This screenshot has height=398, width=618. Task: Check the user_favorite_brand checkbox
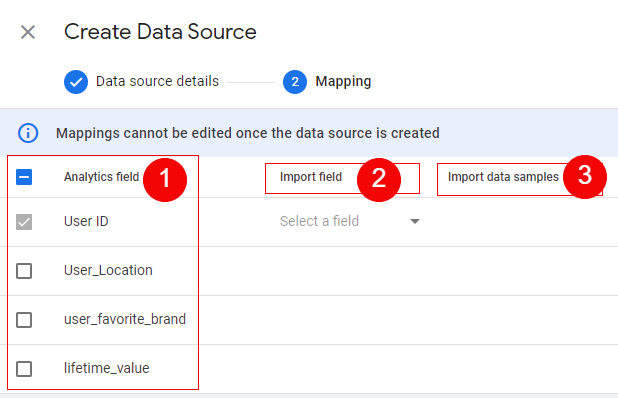(x=24, y=320)
